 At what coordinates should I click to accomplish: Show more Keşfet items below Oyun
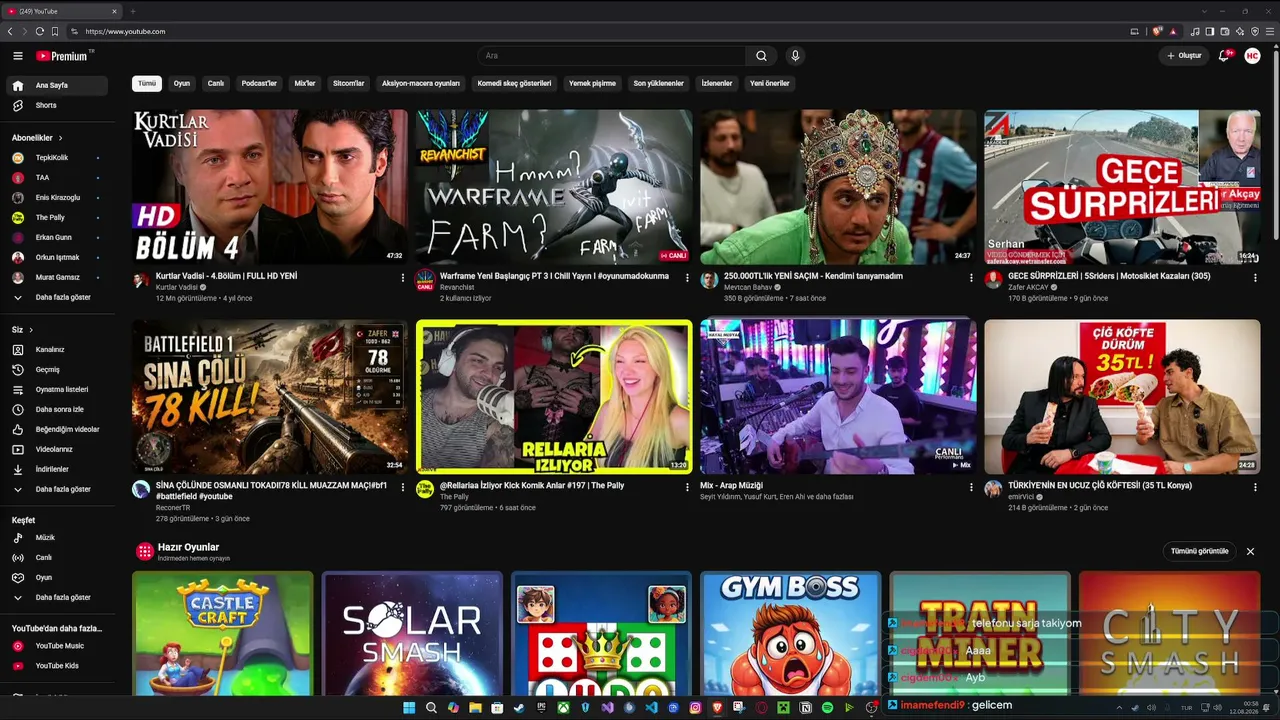(x=58, y=597)
